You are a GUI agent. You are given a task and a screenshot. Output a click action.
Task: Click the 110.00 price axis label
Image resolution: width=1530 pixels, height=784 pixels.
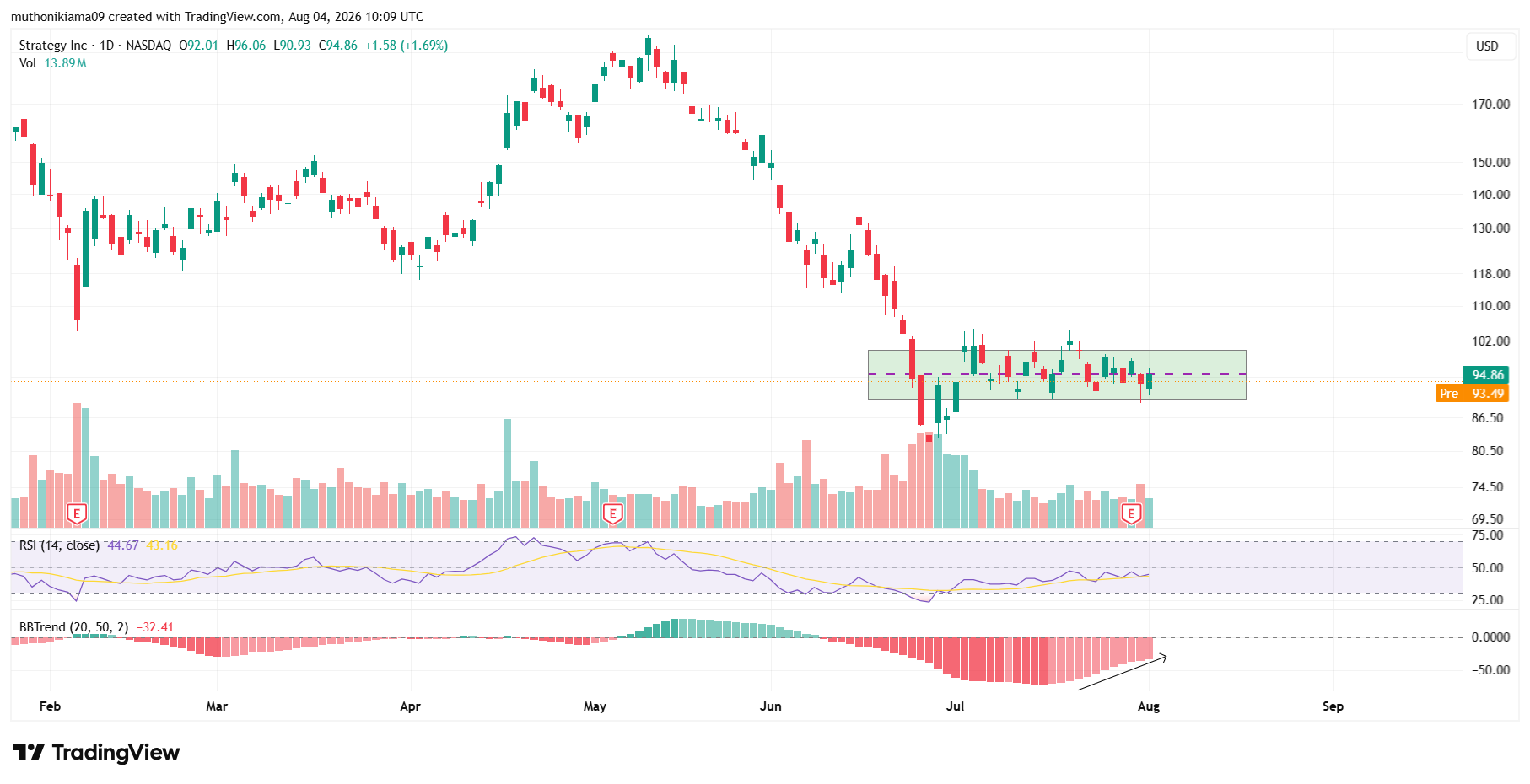click(1490, 306)
